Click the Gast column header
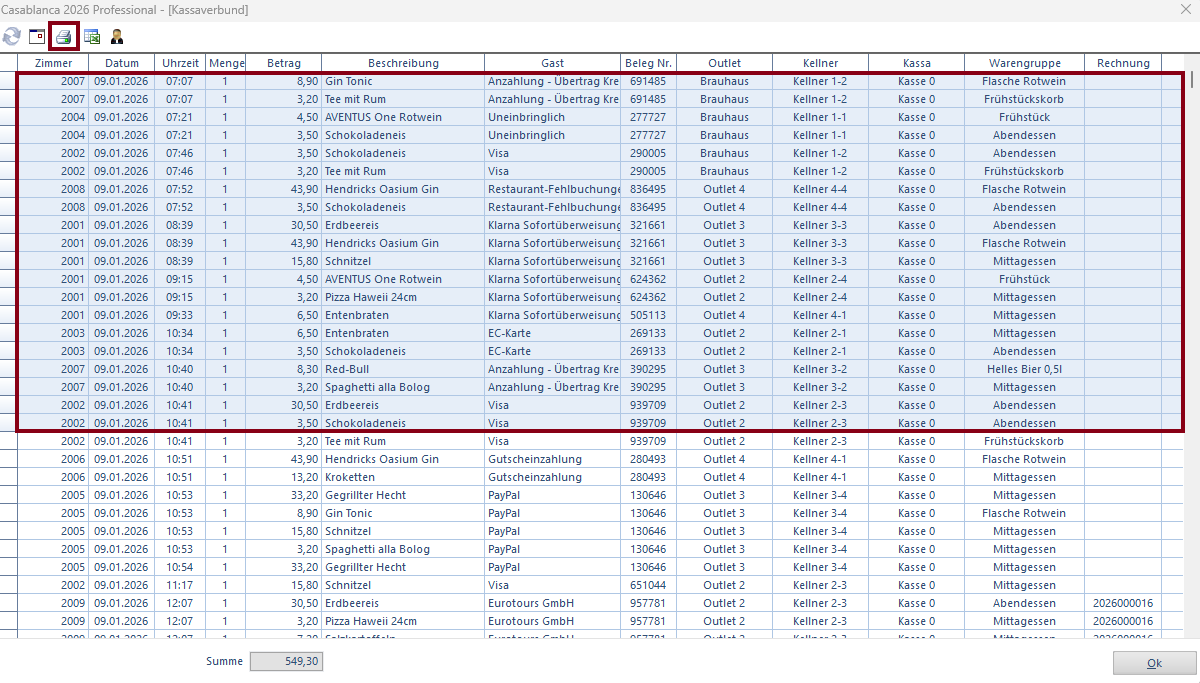This screenshot has width=1200, height=683. pos(552,63)
